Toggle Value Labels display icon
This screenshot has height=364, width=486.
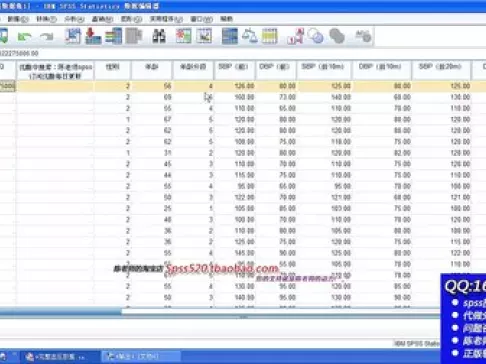[x=295, y=36]
